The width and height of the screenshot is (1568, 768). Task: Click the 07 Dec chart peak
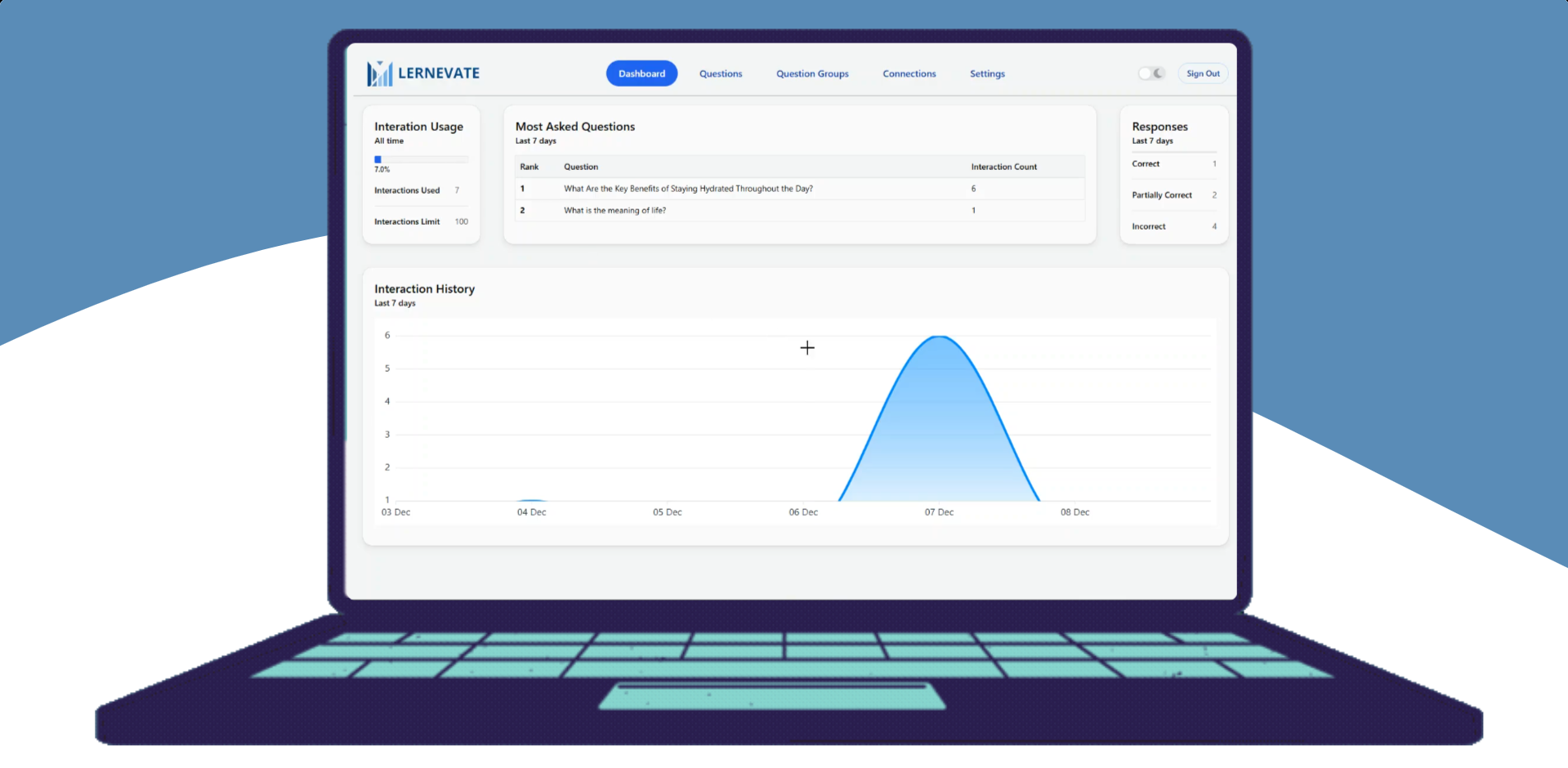point(940,337)
